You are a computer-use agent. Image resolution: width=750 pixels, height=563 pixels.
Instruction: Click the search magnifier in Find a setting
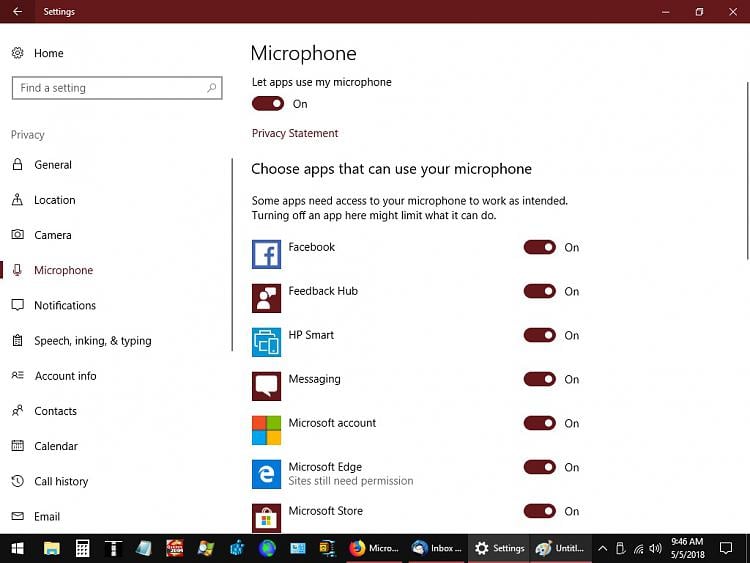(211, 88)
